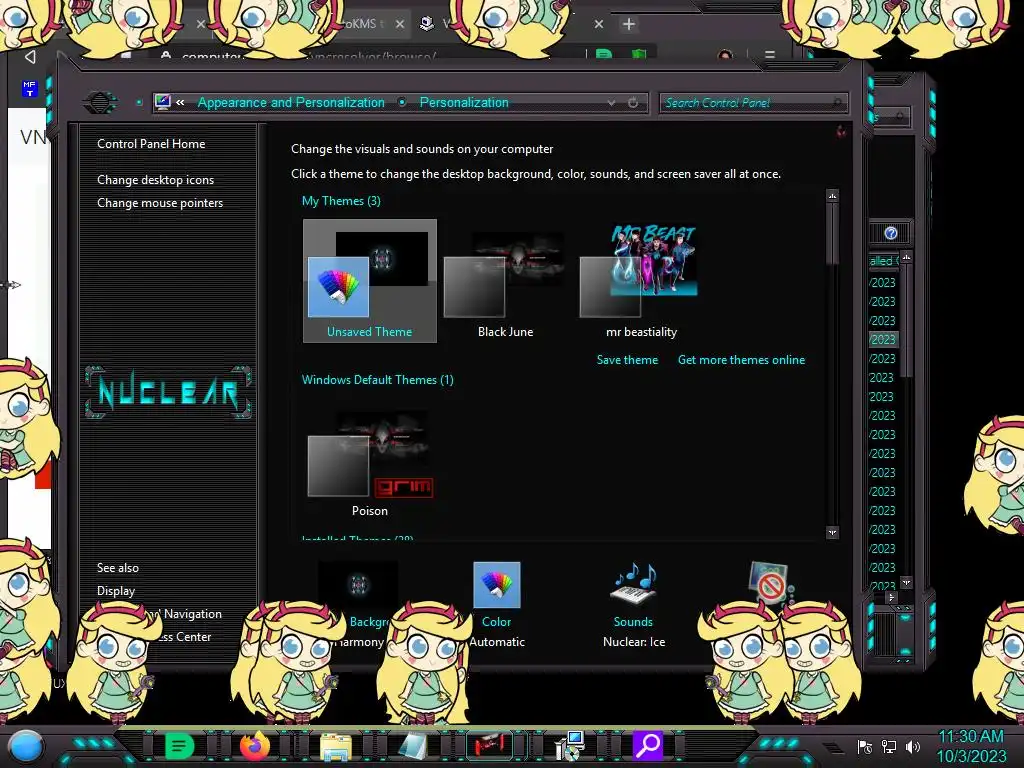Expand the double-chevron breadcrumb overflow
The height and width of the screenshot is (768, 1024).
[x=180, y=103]
